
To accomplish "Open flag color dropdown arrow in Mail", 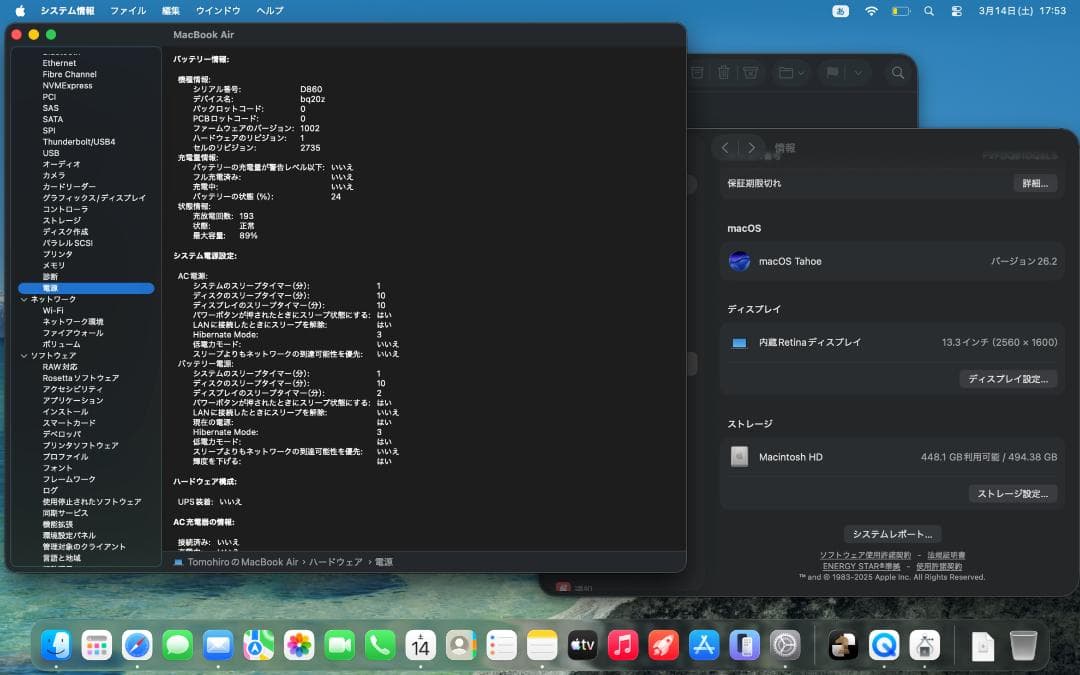I will tap(858, 72).
